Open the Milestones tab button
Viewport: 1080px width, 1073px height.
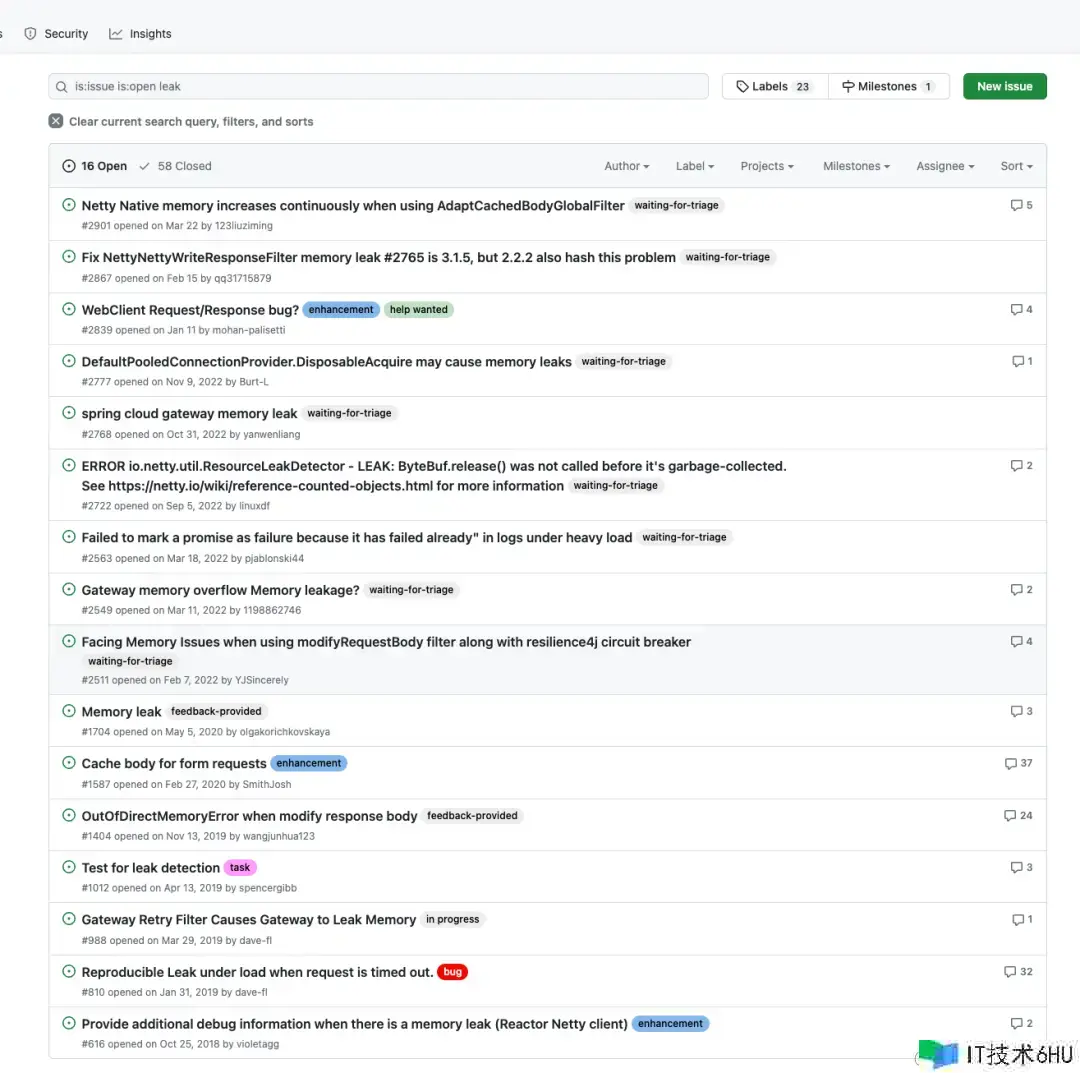point(887,87)
